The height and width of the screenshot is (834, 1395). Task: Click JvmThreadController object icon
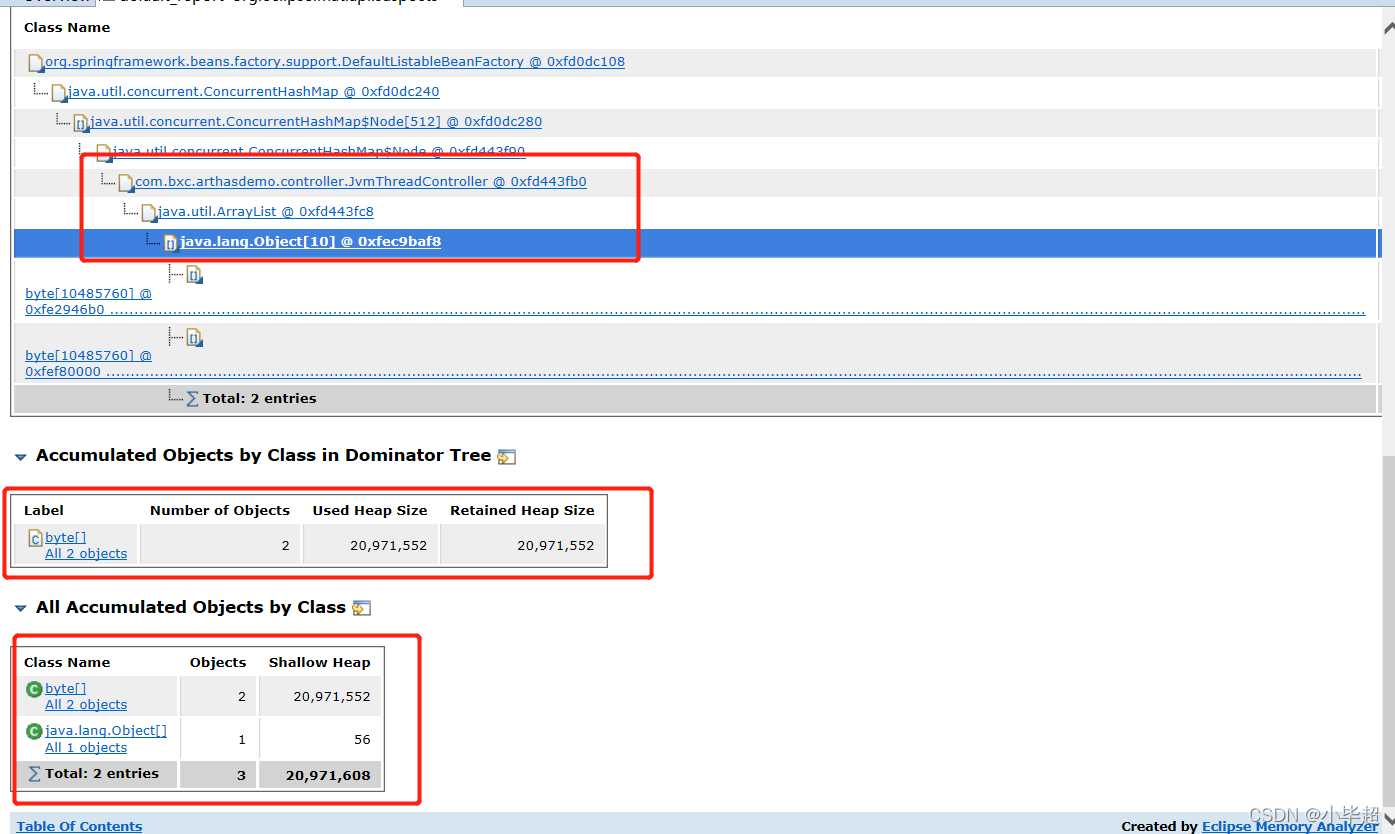[x=126, y=184]
